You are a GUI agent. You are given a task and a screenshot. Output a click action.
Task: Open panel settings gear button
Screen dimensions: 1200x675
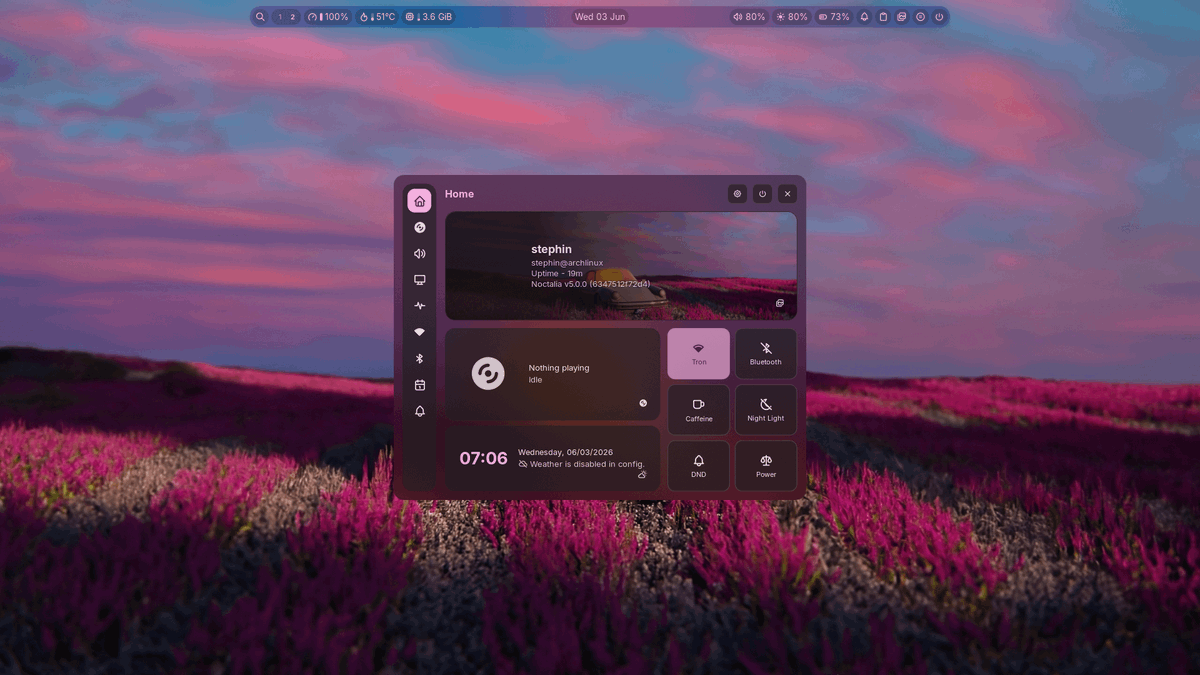pyautogui.click(x=738, y=194)
